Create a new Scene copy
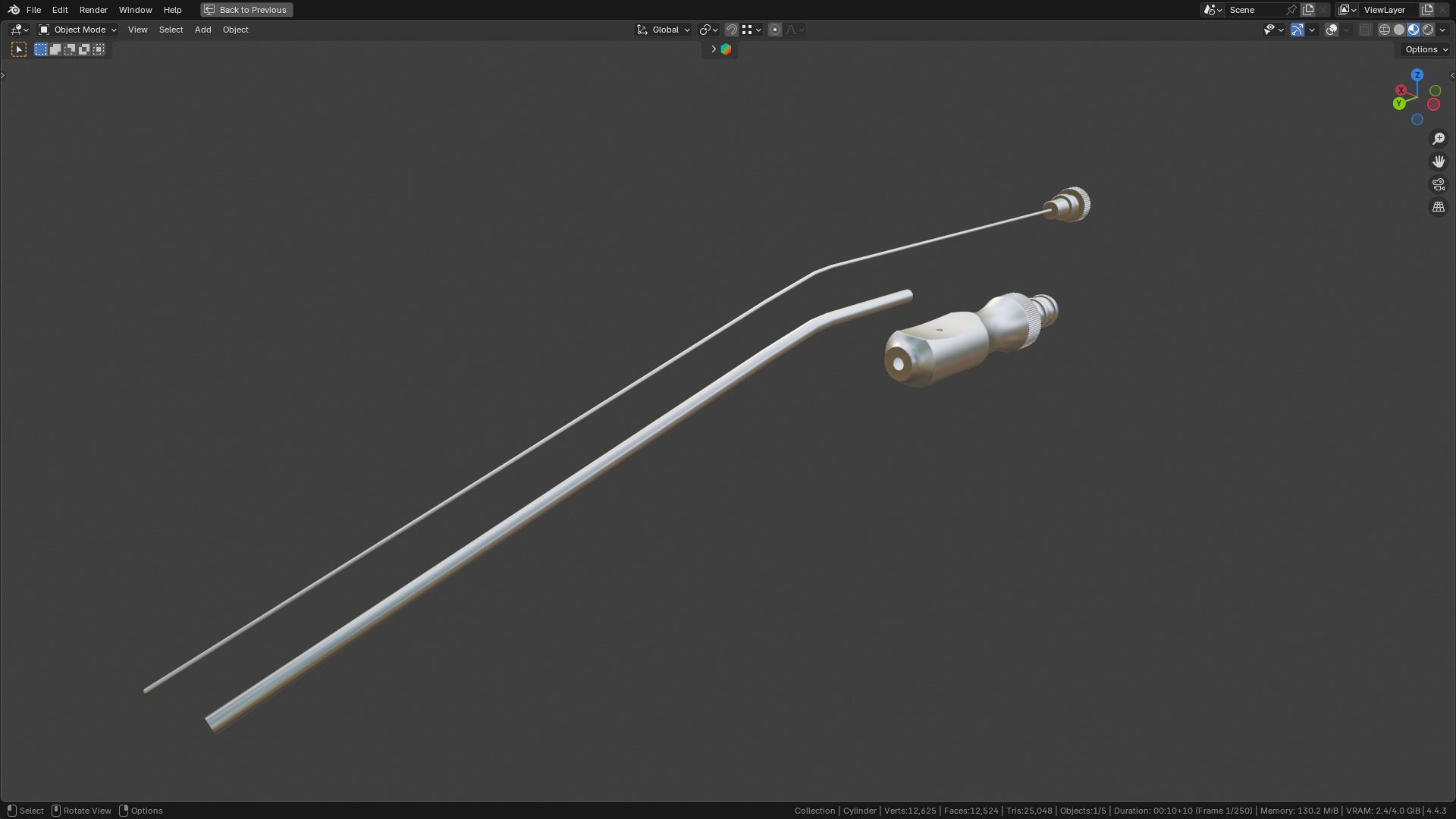 1308,10
